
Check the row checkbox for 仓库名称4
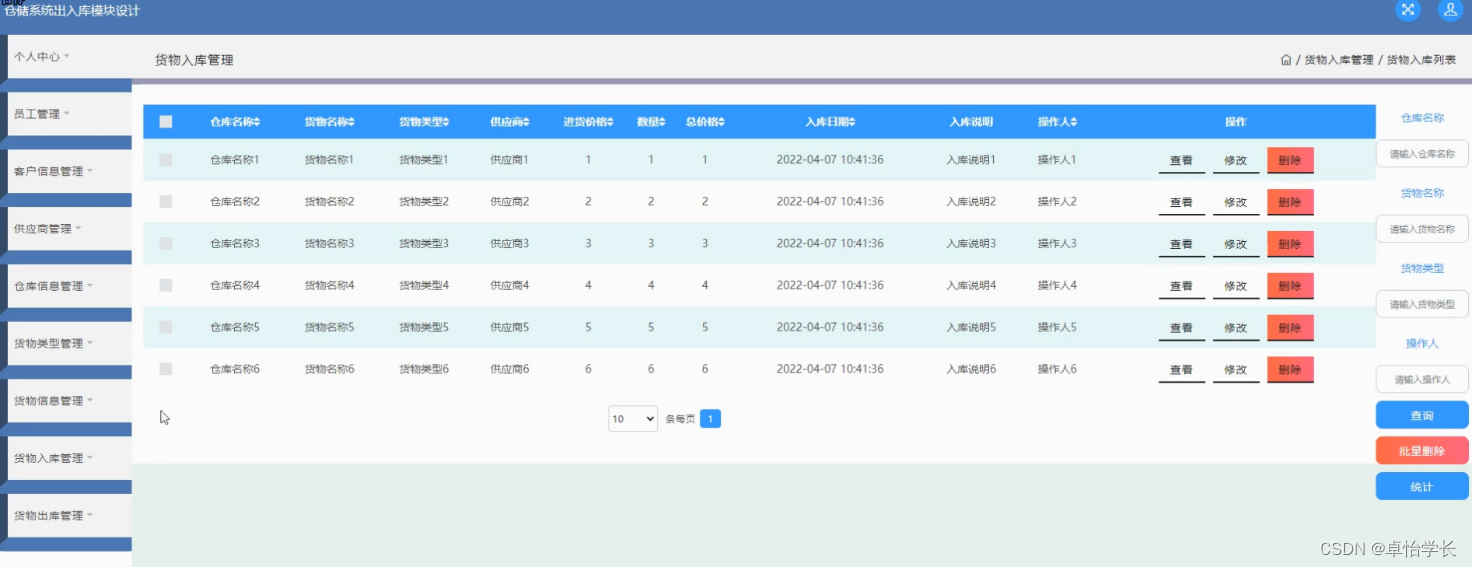[166, 285]
